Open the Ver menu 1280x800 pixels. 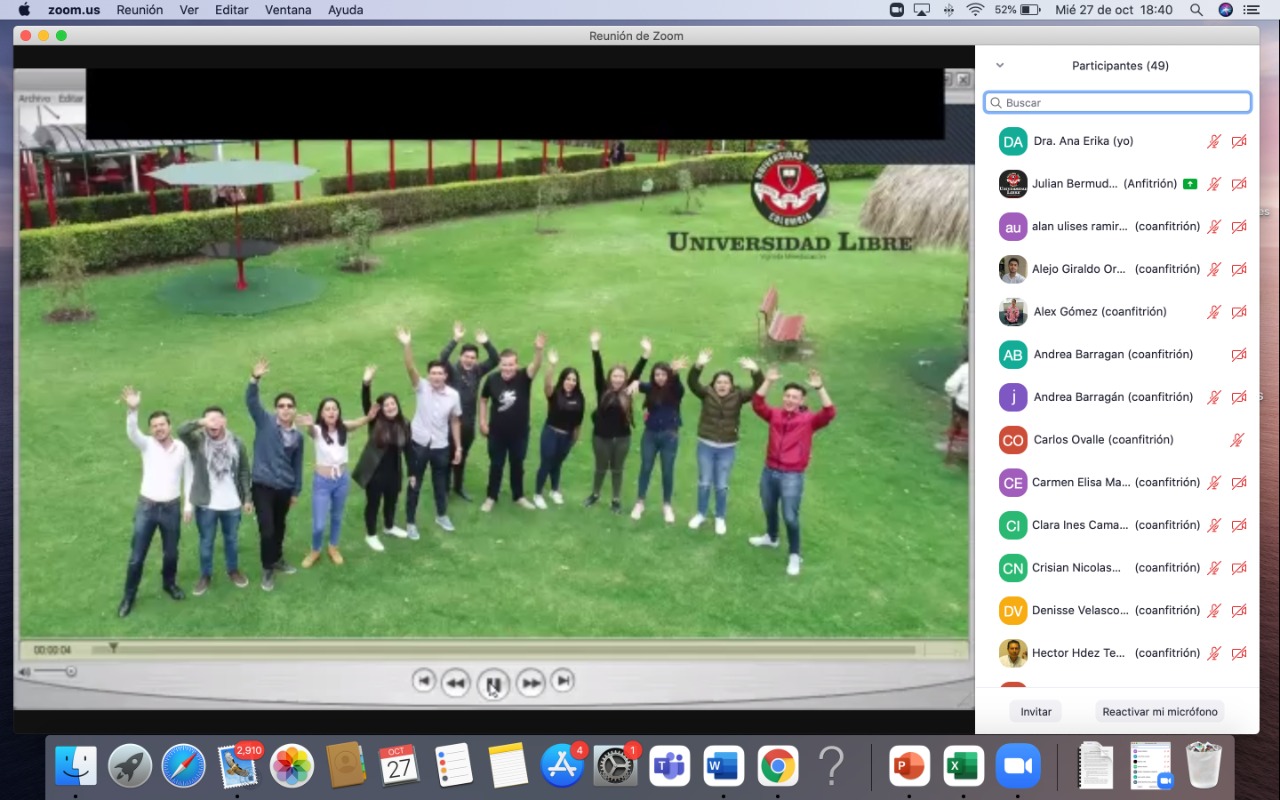189,10
